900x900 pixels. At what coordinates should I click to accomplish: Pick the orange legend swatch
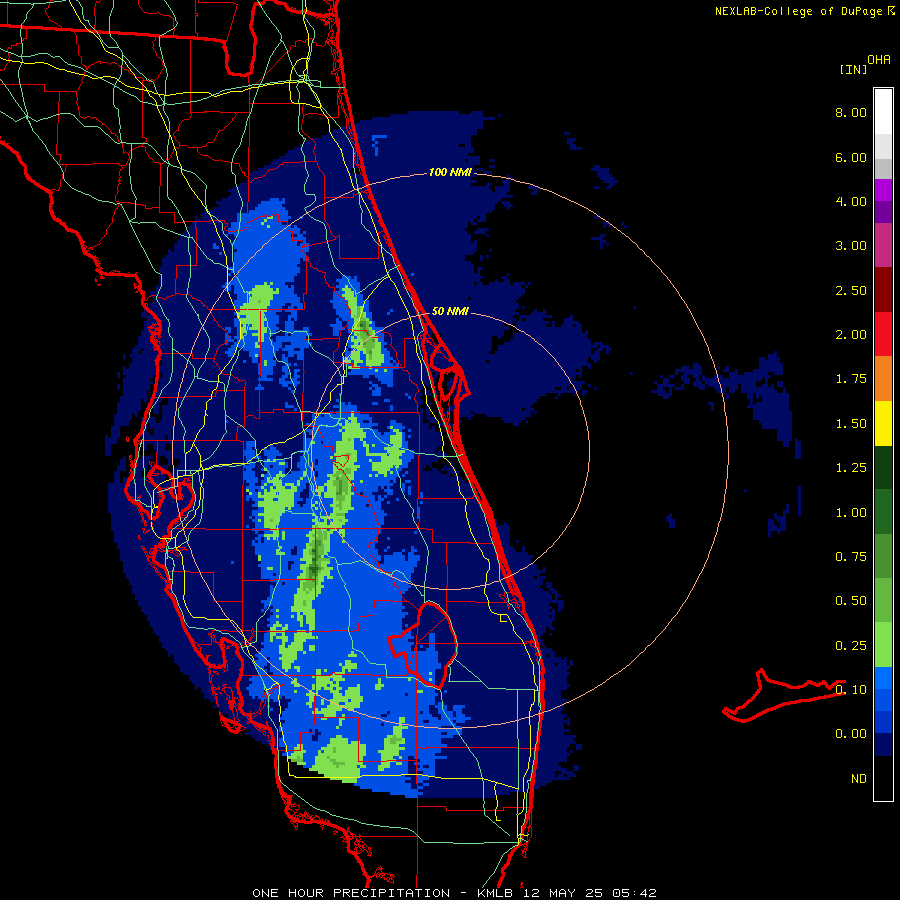883,379
